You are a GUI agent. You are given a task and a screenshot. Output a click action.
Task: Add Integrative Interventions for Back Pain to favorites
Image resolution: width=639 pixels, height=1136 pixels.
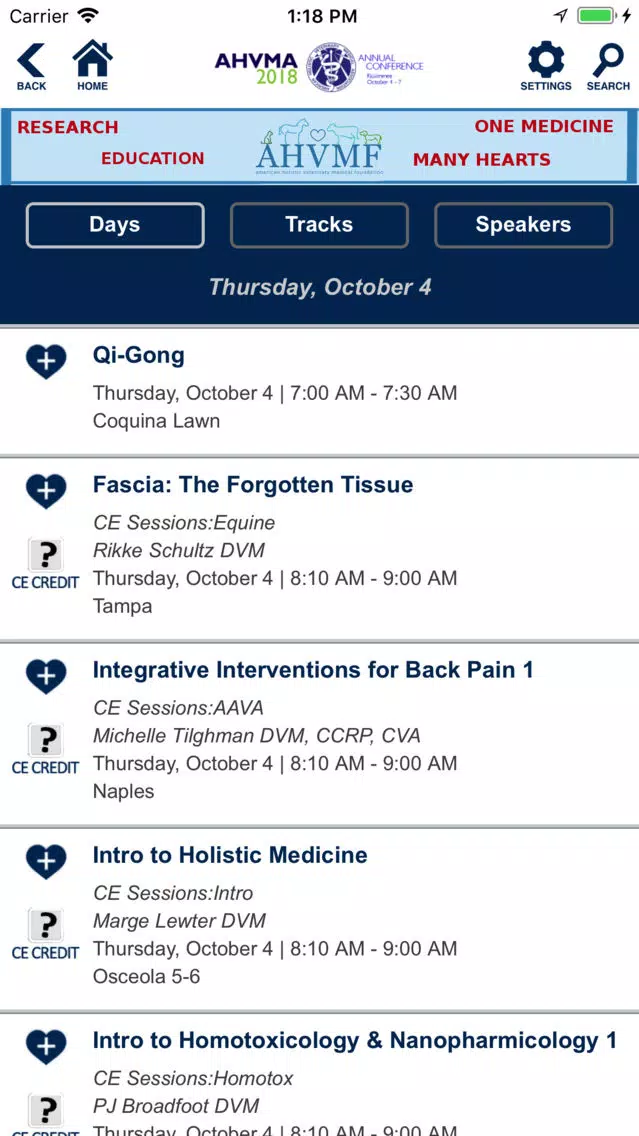pos(46,677)
